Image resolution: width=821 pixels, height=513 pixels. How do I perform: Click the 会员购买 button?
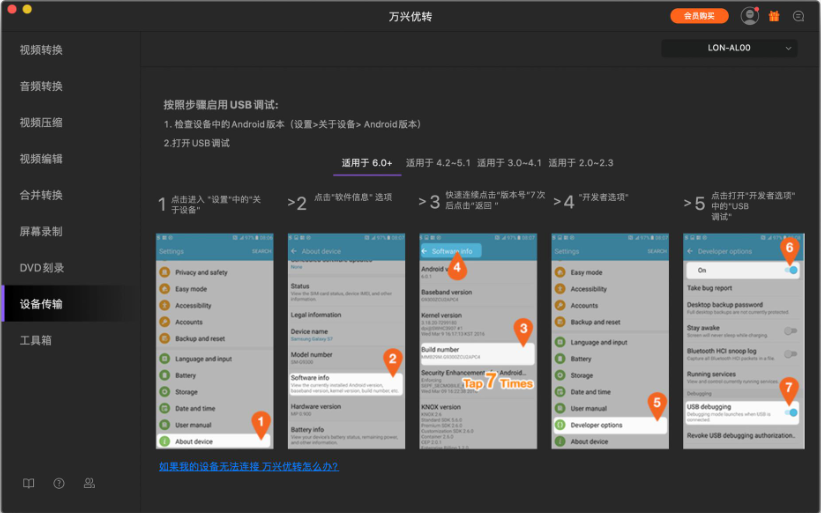[x=699, y=16]
